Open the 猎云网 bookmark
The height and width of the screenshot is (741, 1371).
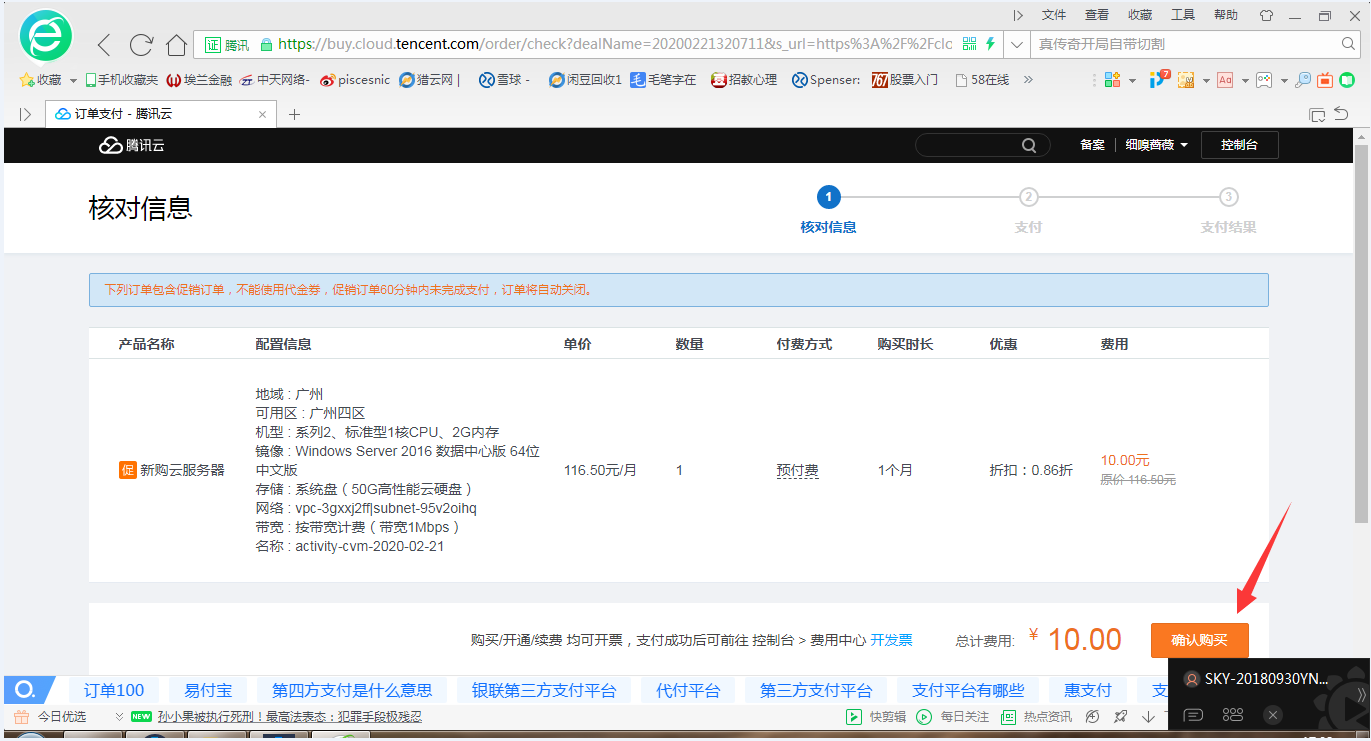pyautogui.click(x=428, y=80)
